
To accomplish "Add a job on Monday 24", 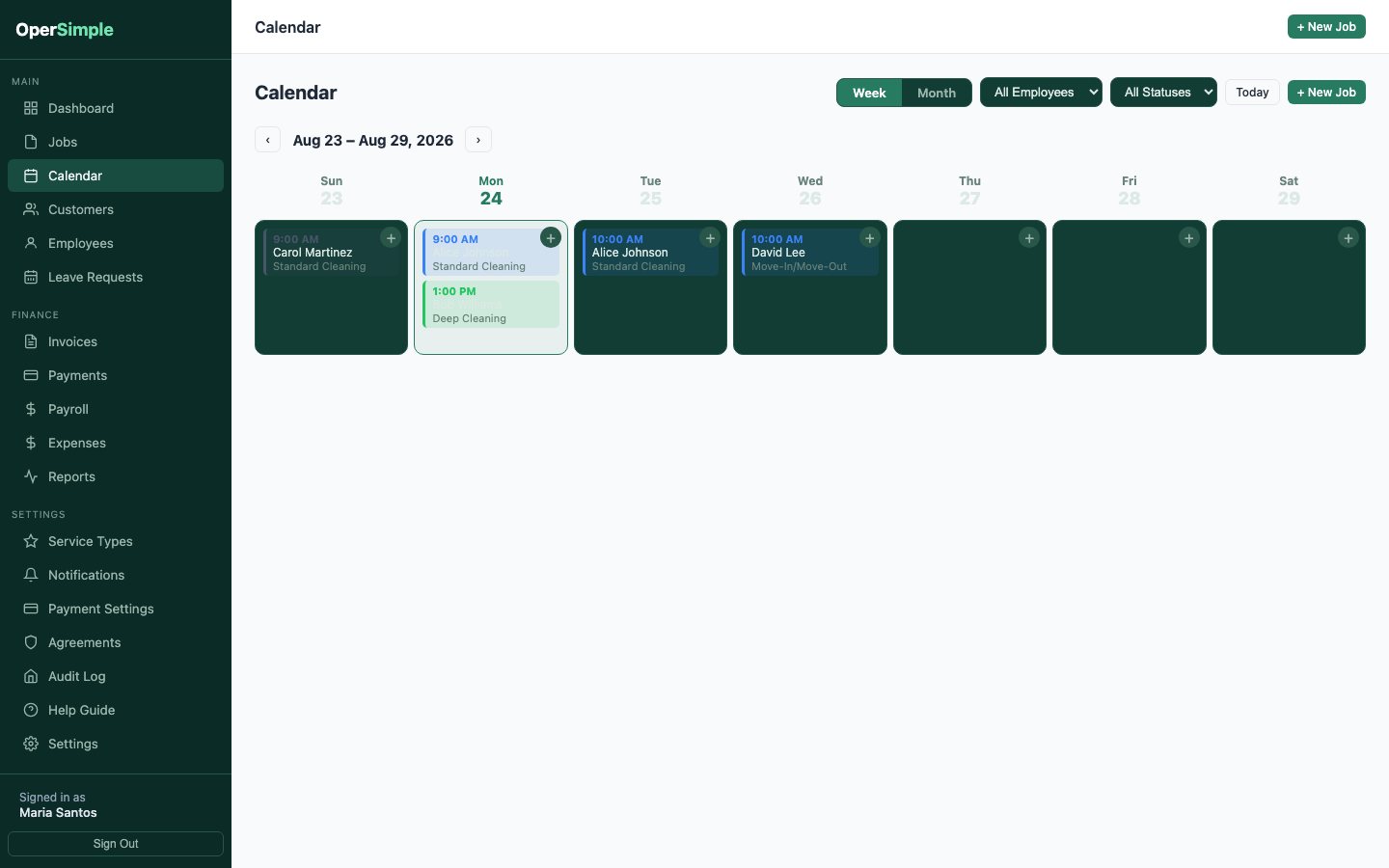I will point(551,238).
